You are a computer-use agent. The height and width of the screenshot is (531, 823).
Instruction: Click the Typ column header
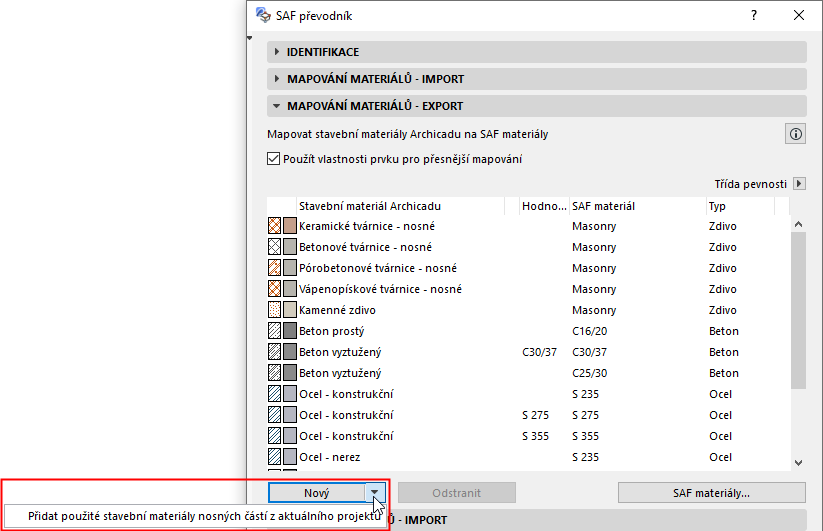(740, 206)
